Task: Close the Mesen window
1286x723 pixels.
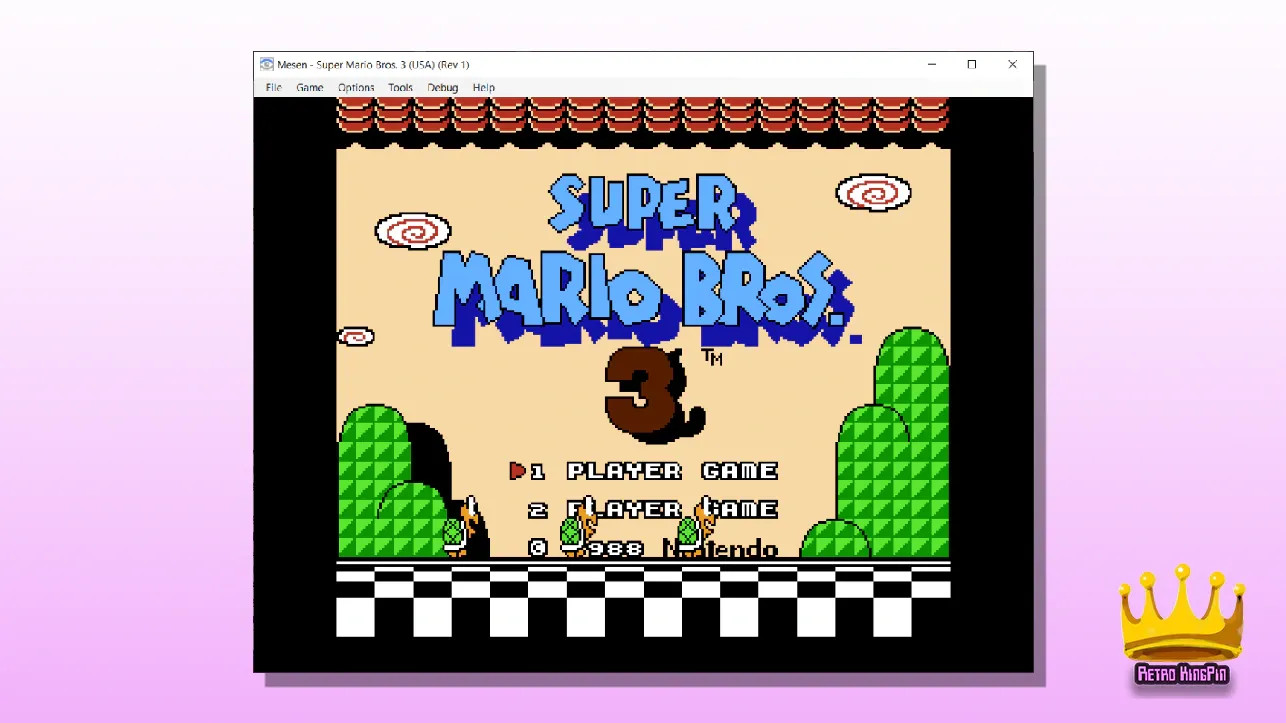Action: click(x=1012, y=64)
